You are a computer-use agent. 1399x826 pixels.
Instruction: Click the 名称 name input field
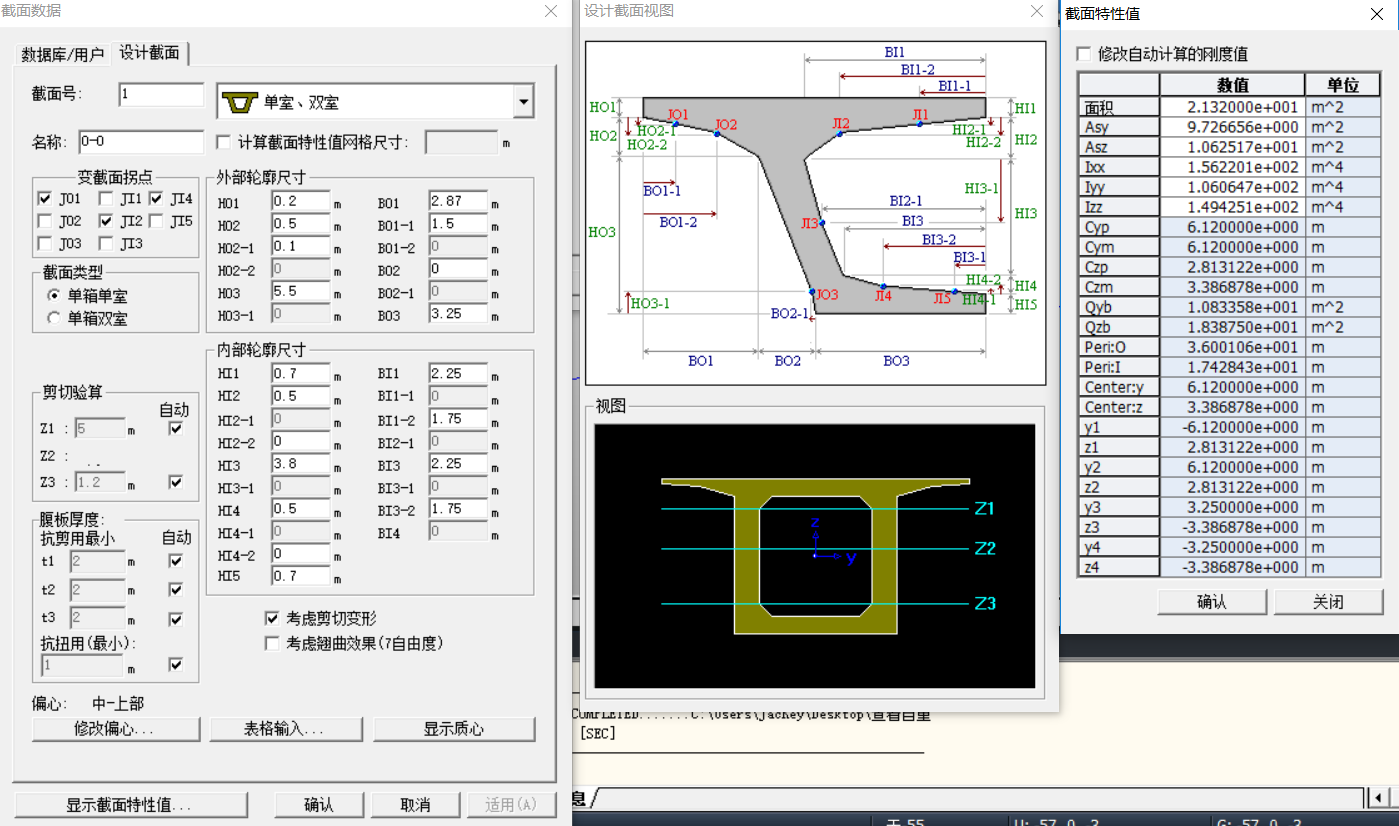pos(140,142)
